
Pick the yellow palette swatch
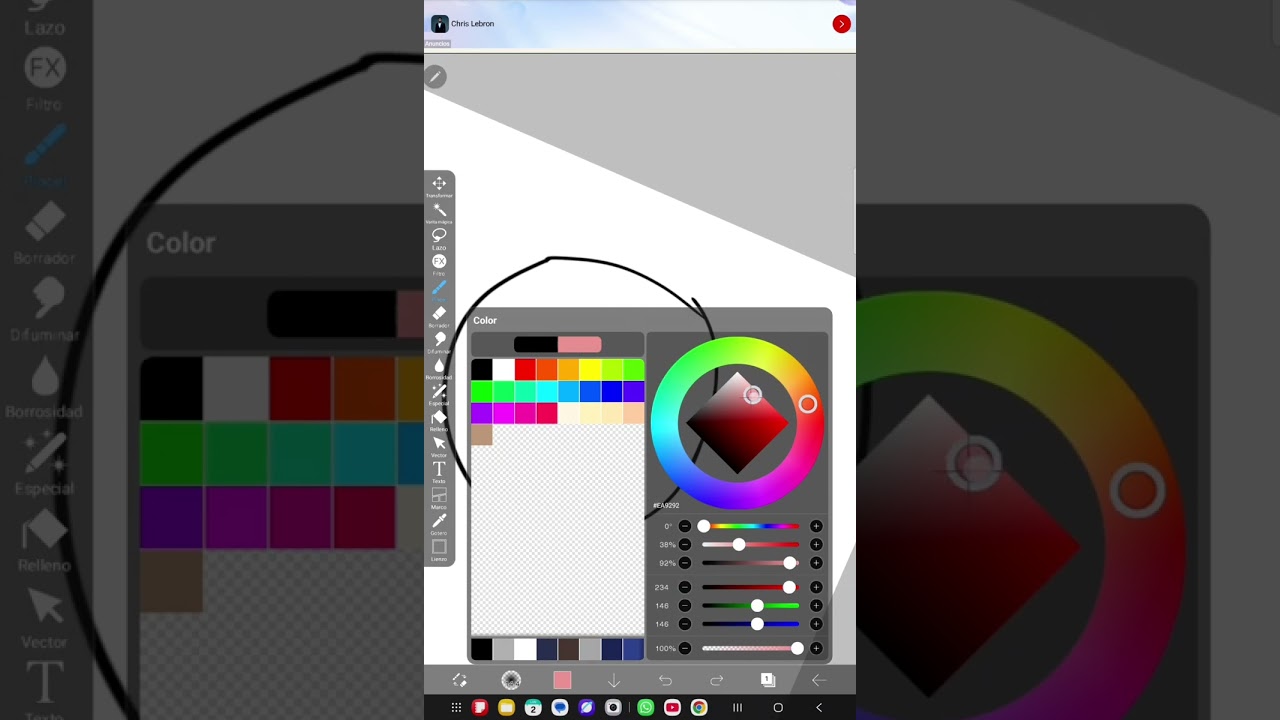(x=590, y=370)
